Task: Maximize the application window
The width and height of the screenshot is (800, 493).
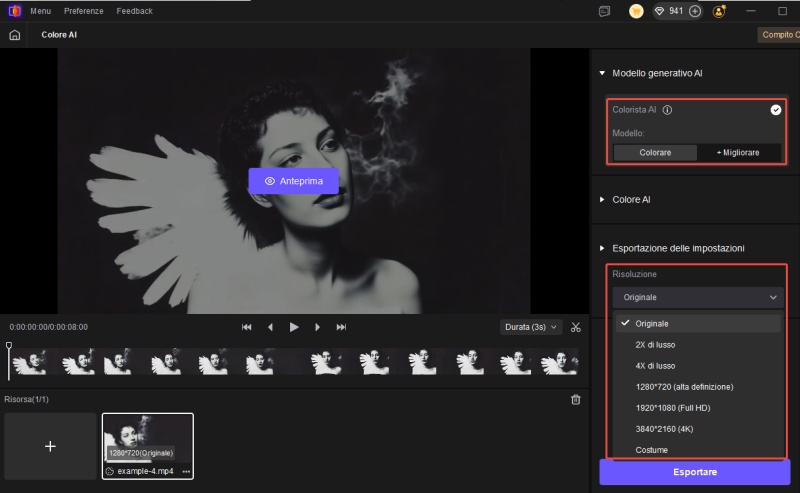Action: 782,11
